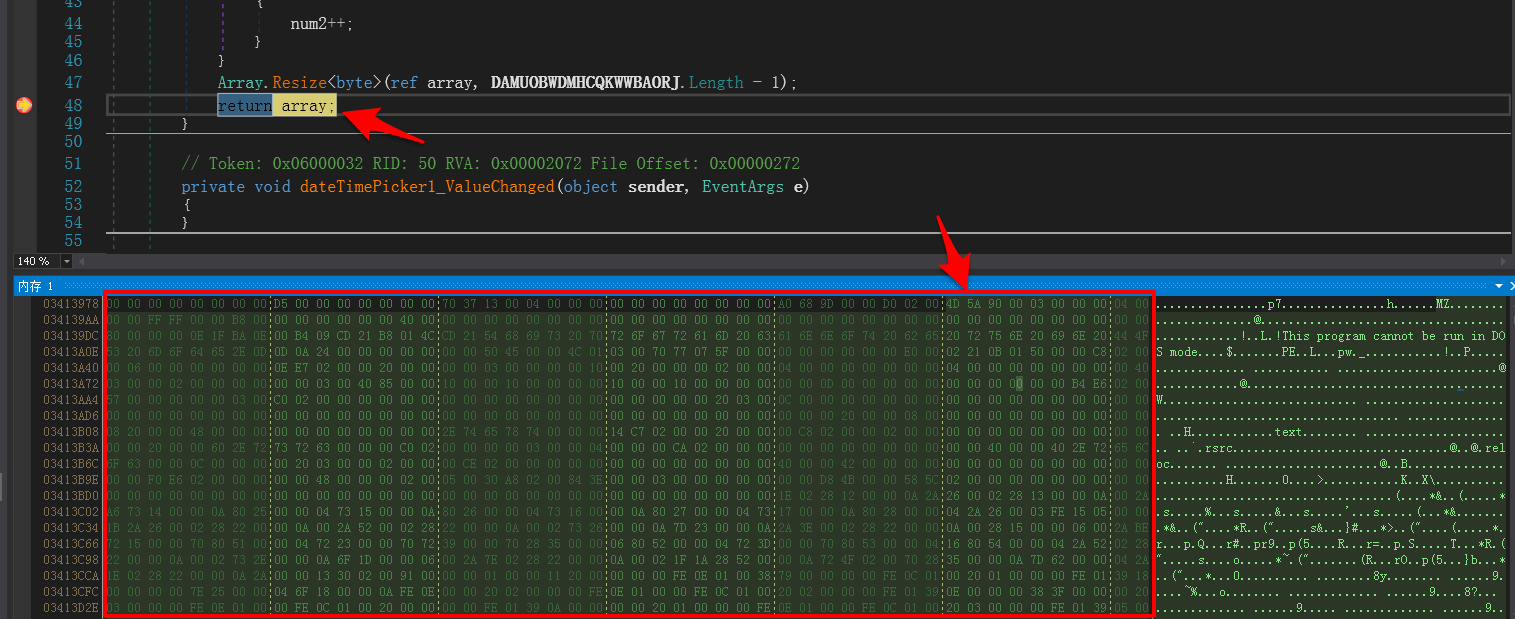Click memory address 03413D2E
The height and width of the screenshot is (619, 1515).
(x=71, y=608)
